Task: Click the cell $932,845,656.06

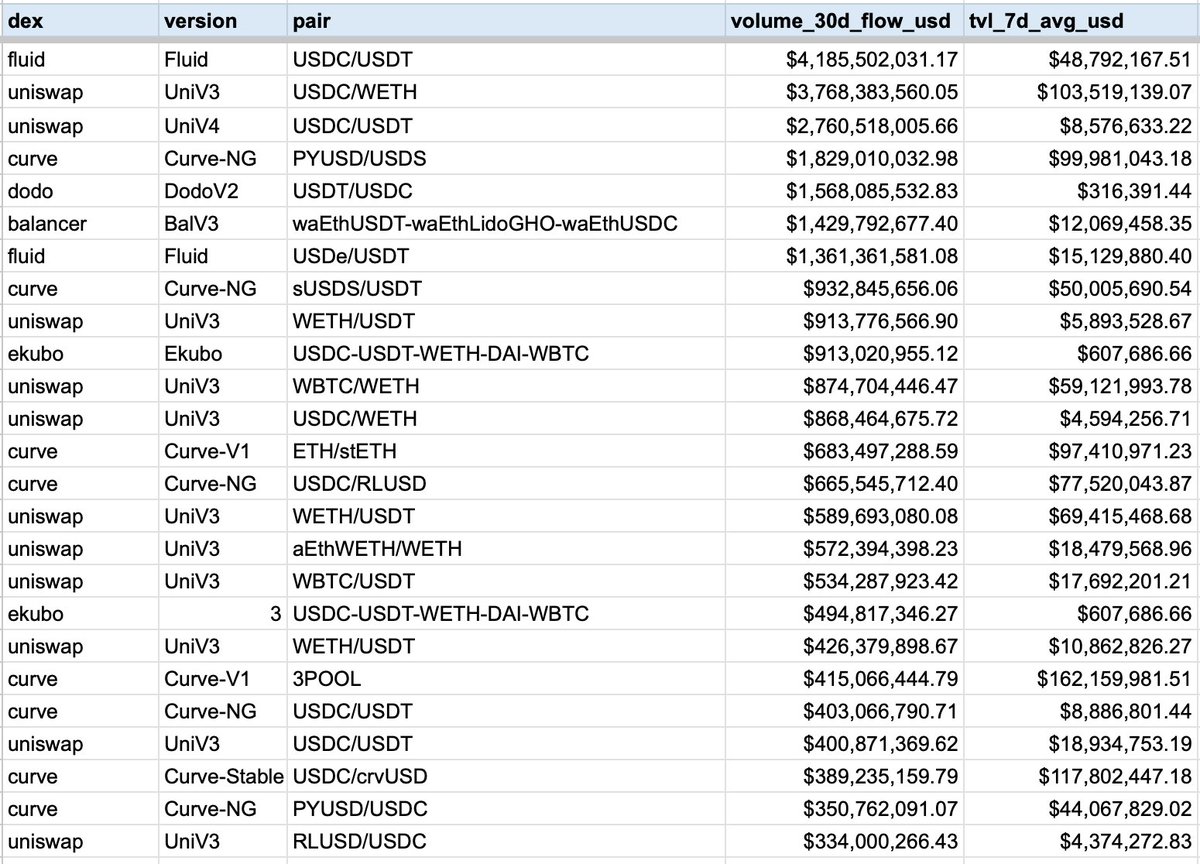Action: pos(846,288)
